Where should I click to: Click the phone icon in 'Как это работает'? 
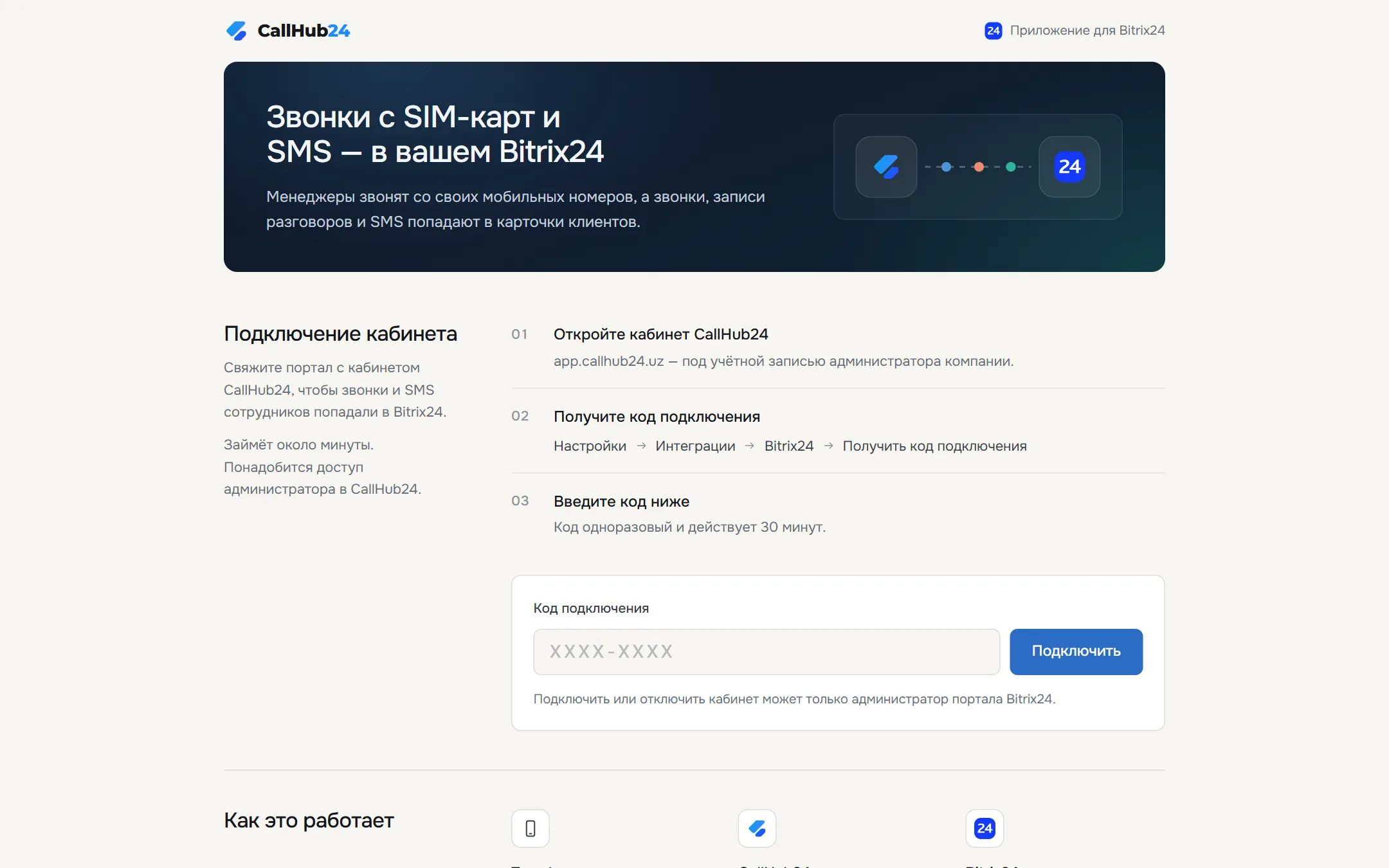click(x=530, y=828)
